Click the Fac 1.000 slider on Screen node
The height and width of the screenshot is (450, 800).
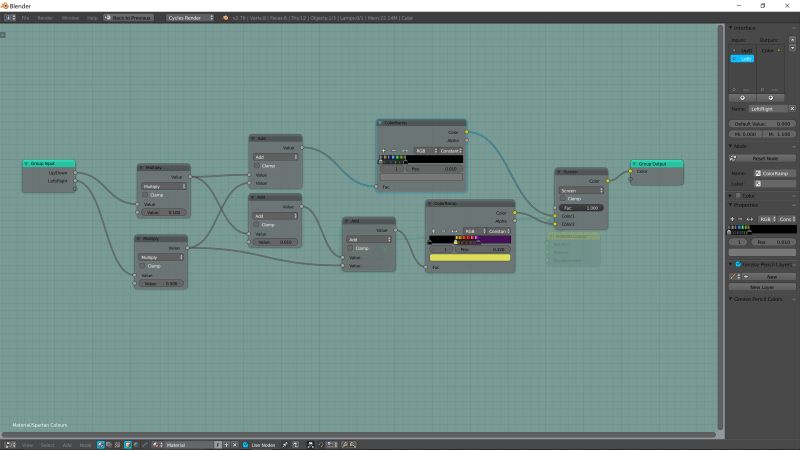coord(581,208)
